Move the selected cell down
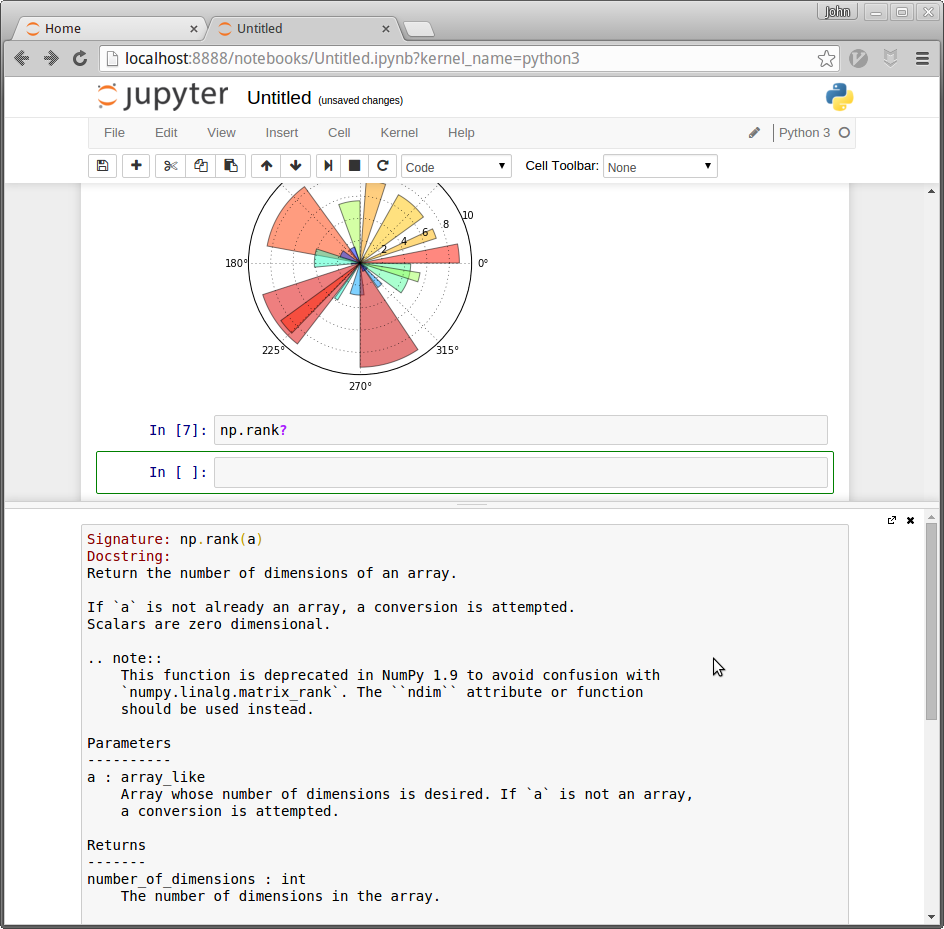Screen dimensions: 944x929 pos(295,166)
